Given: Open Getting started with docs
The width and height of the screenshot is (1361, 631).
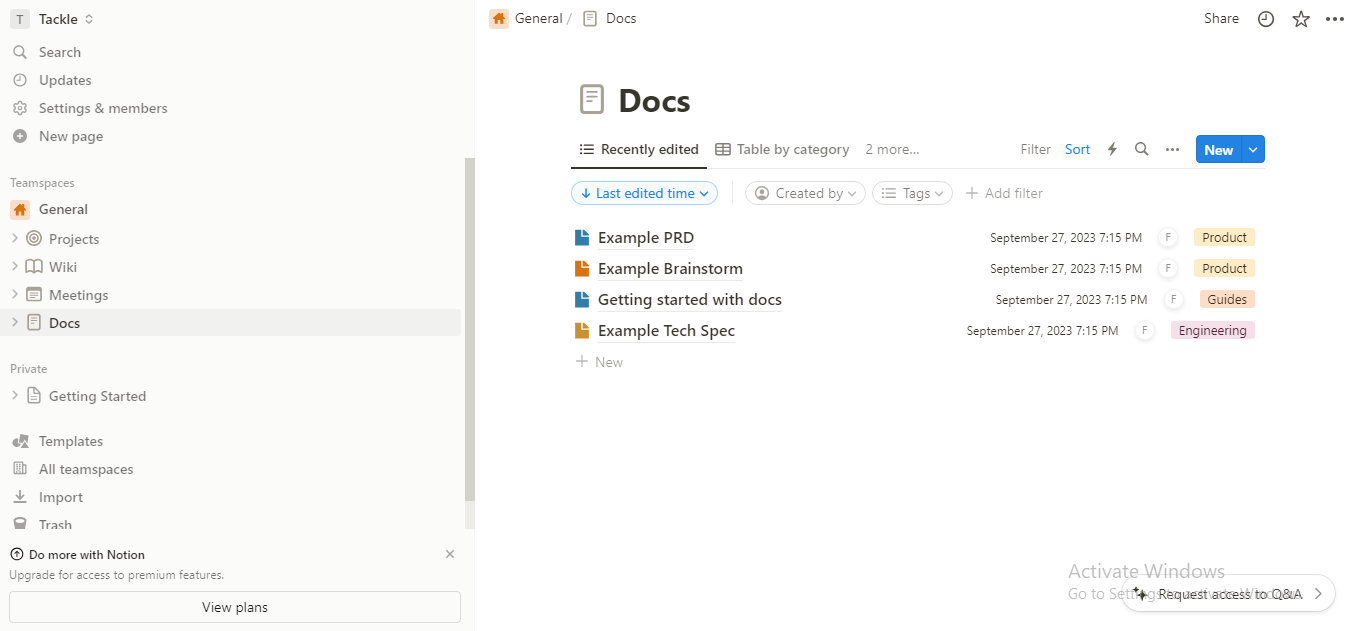Looking at the screenshot, I should coord(690,300).
